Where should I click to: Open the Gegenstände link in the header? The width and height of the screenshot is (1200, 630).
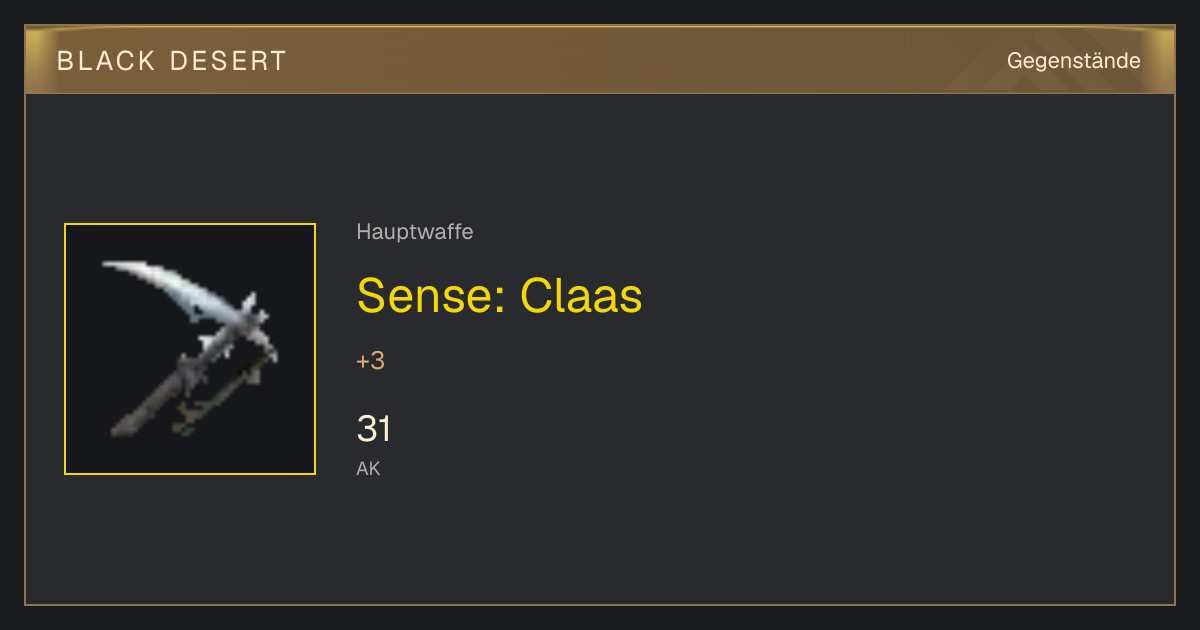1073,61
